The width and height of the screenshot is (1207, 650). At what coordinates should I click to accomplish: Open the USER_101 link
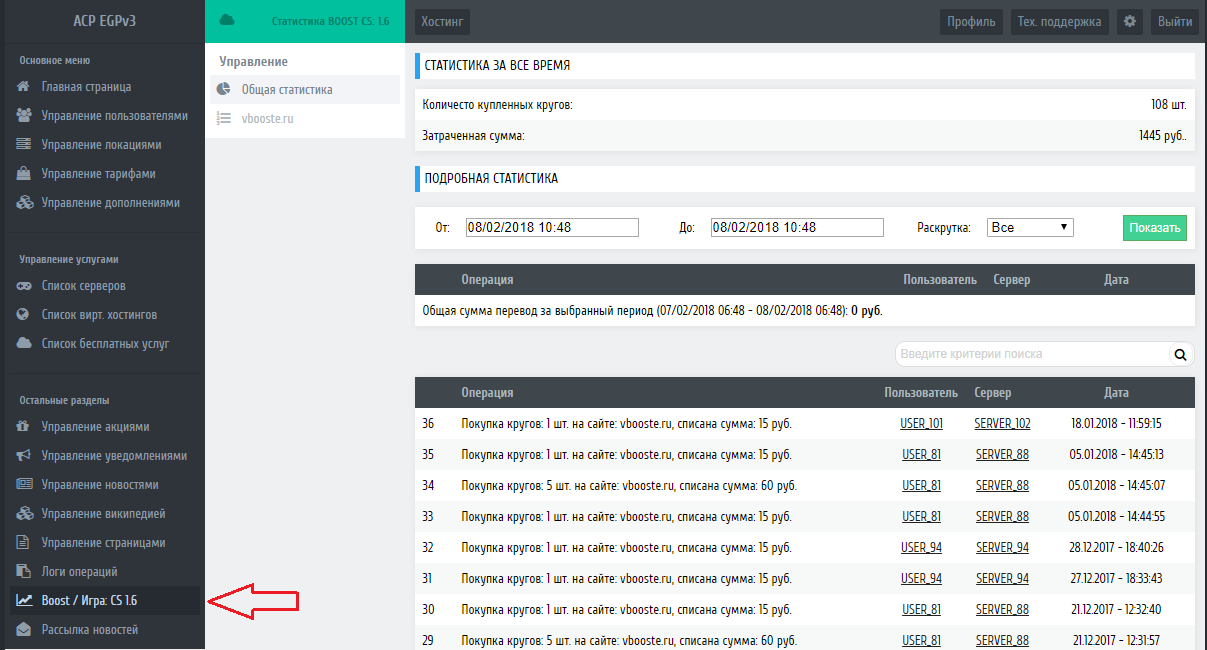[921, 424]
